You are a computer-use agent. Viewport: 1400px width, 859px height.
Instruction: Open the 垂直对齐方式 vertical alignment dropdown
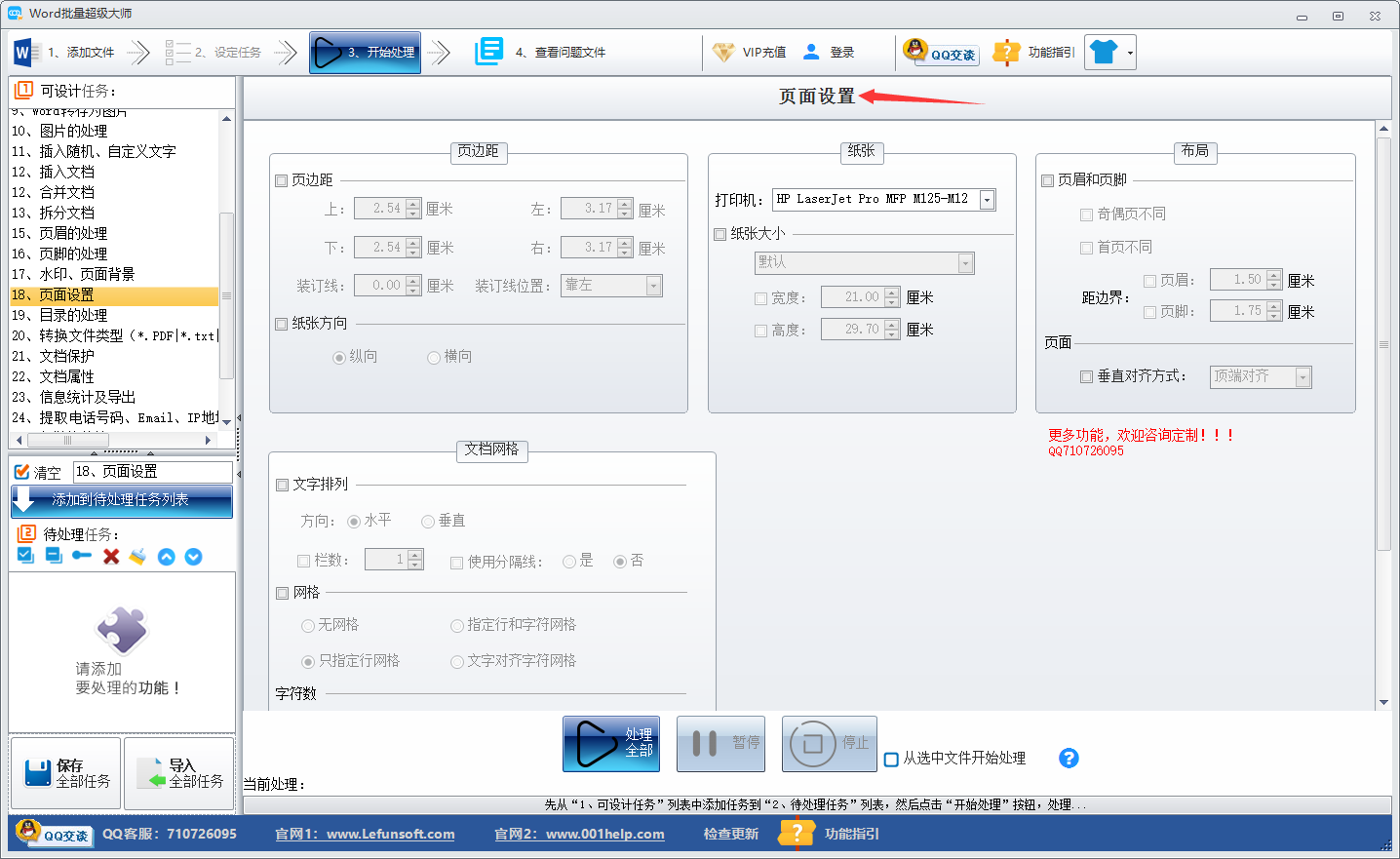(1301, 376)
